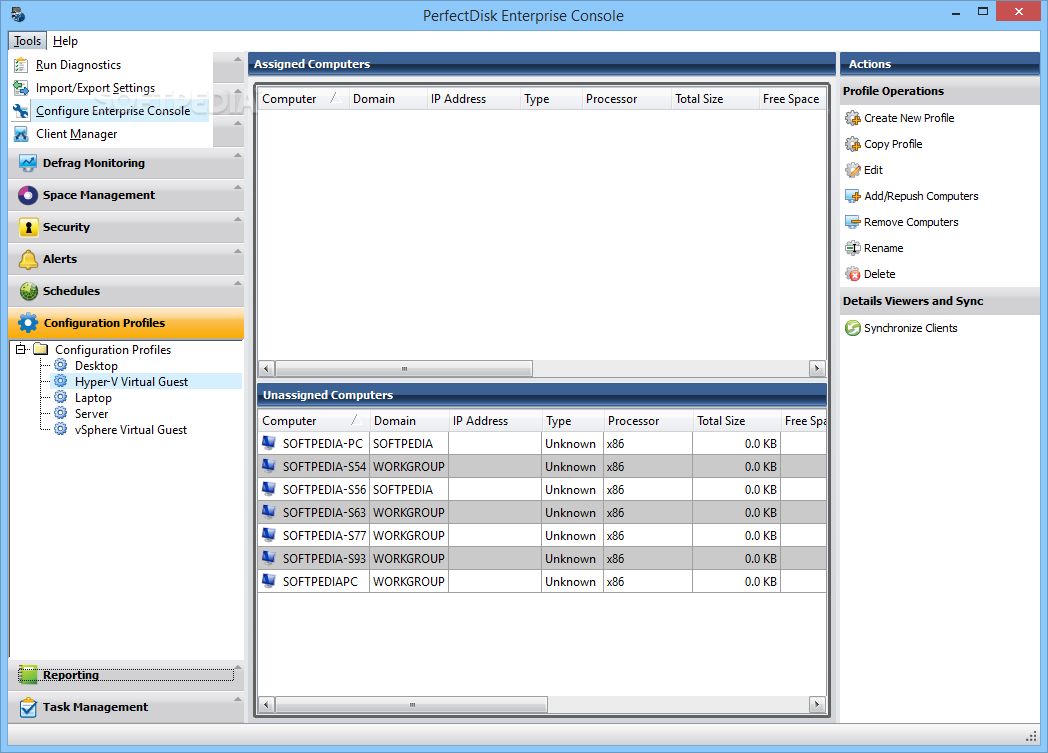The width and height of the screenshot is (1048, 753).
Task: Select the Laptop profile
Action: [x=93, y=398]
